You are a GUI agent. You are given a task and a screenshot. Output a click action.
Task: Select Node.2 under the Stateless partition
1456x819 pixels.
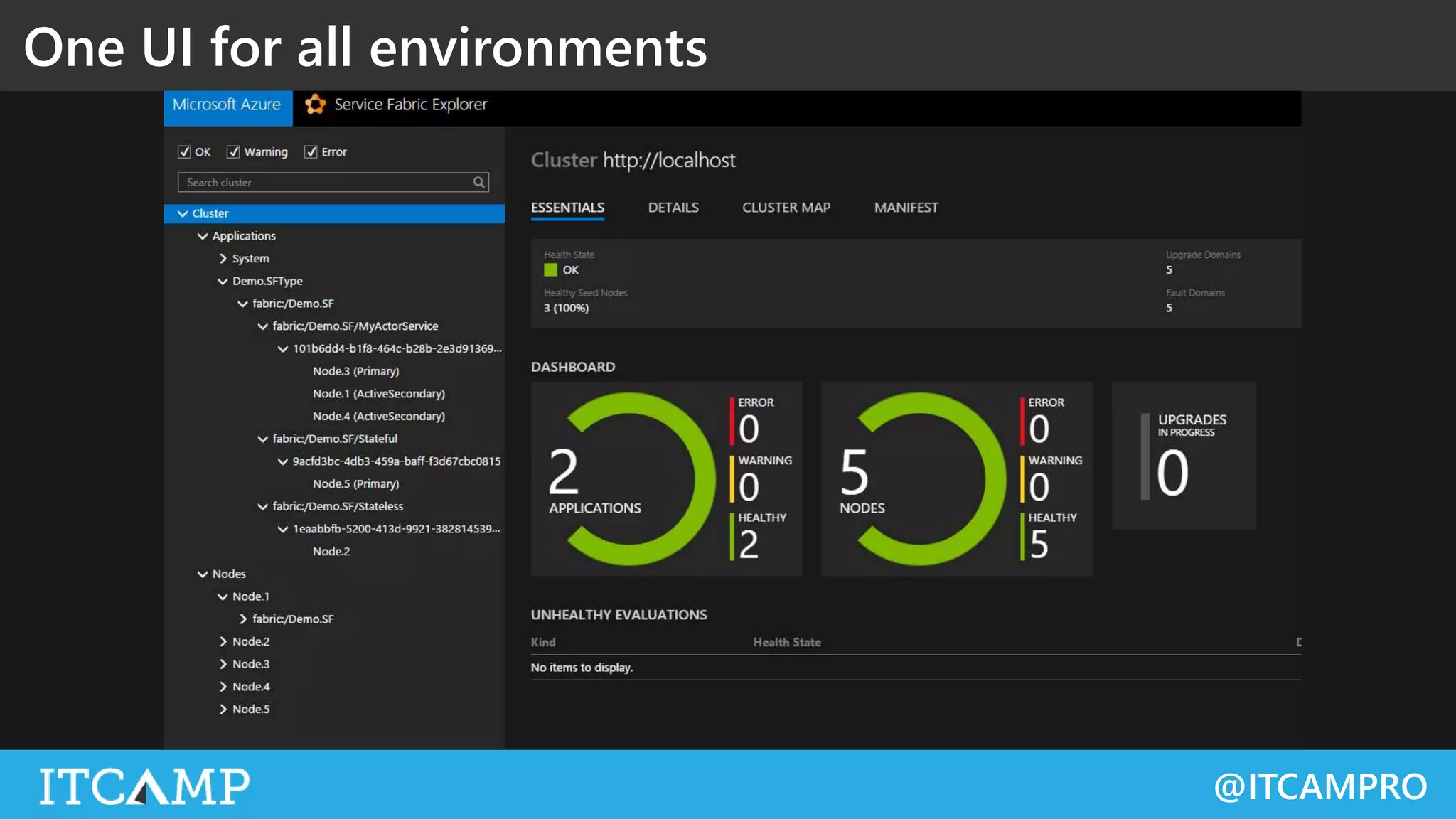click(x=331, y=552)
